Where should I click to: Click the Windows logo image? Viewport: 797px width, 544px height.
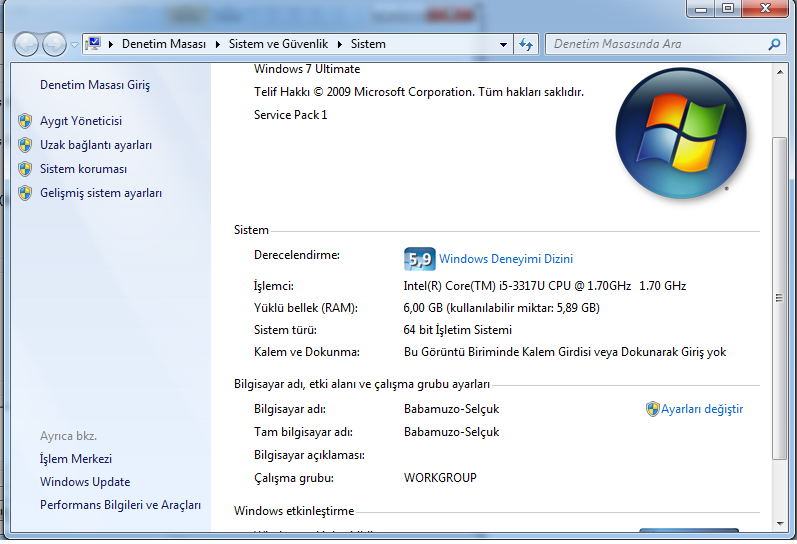pos(681,133)
